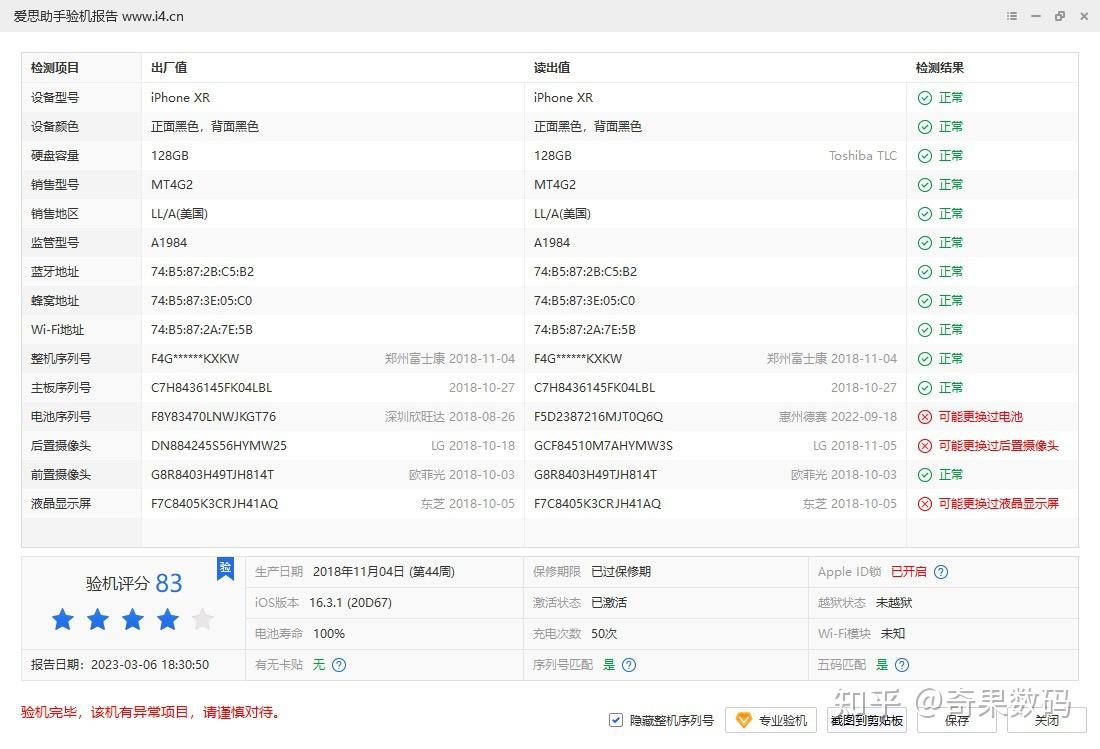Viewport: 1100px width, 749px height.
Task: Select the 激活状态 已激活 value
Action: [x=609, y=602]
